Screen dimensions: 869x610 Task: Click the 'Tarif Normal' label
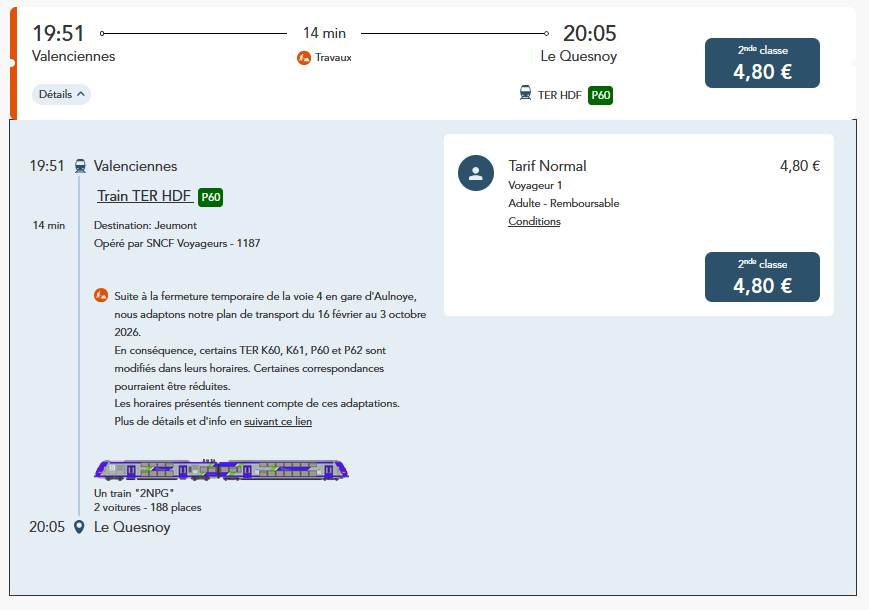pos(547,166)
